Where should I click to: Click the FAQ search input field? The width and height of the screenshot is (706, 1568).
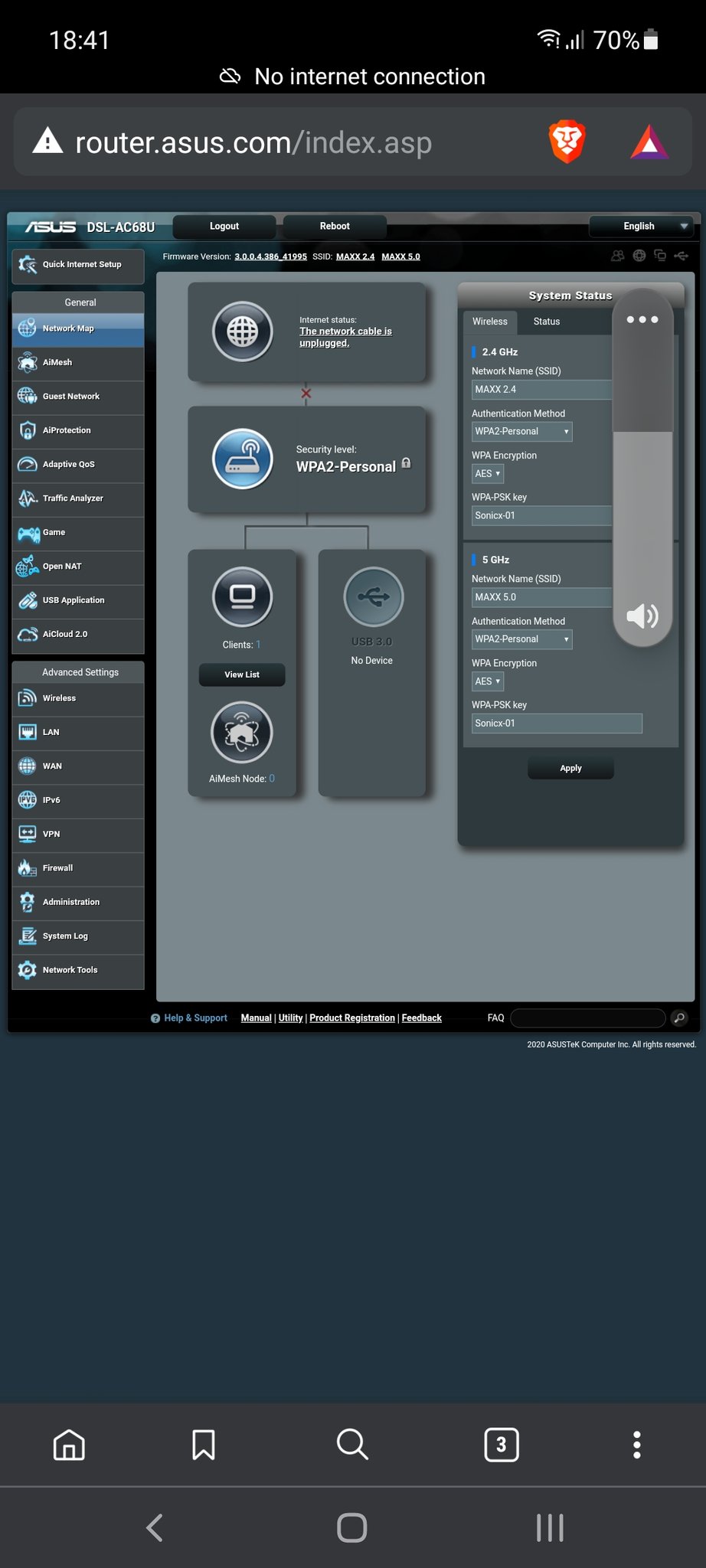tap(587, 1018)
